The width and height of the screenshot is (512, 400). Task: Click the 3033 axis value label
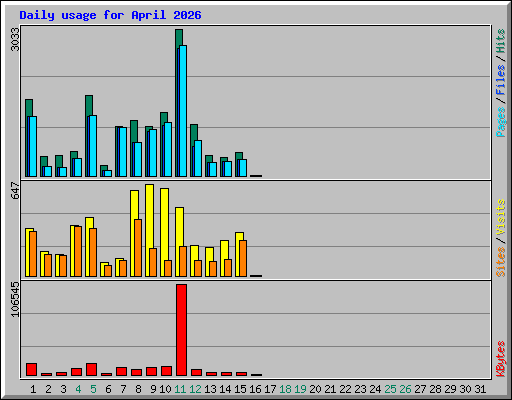click(15, 39)
